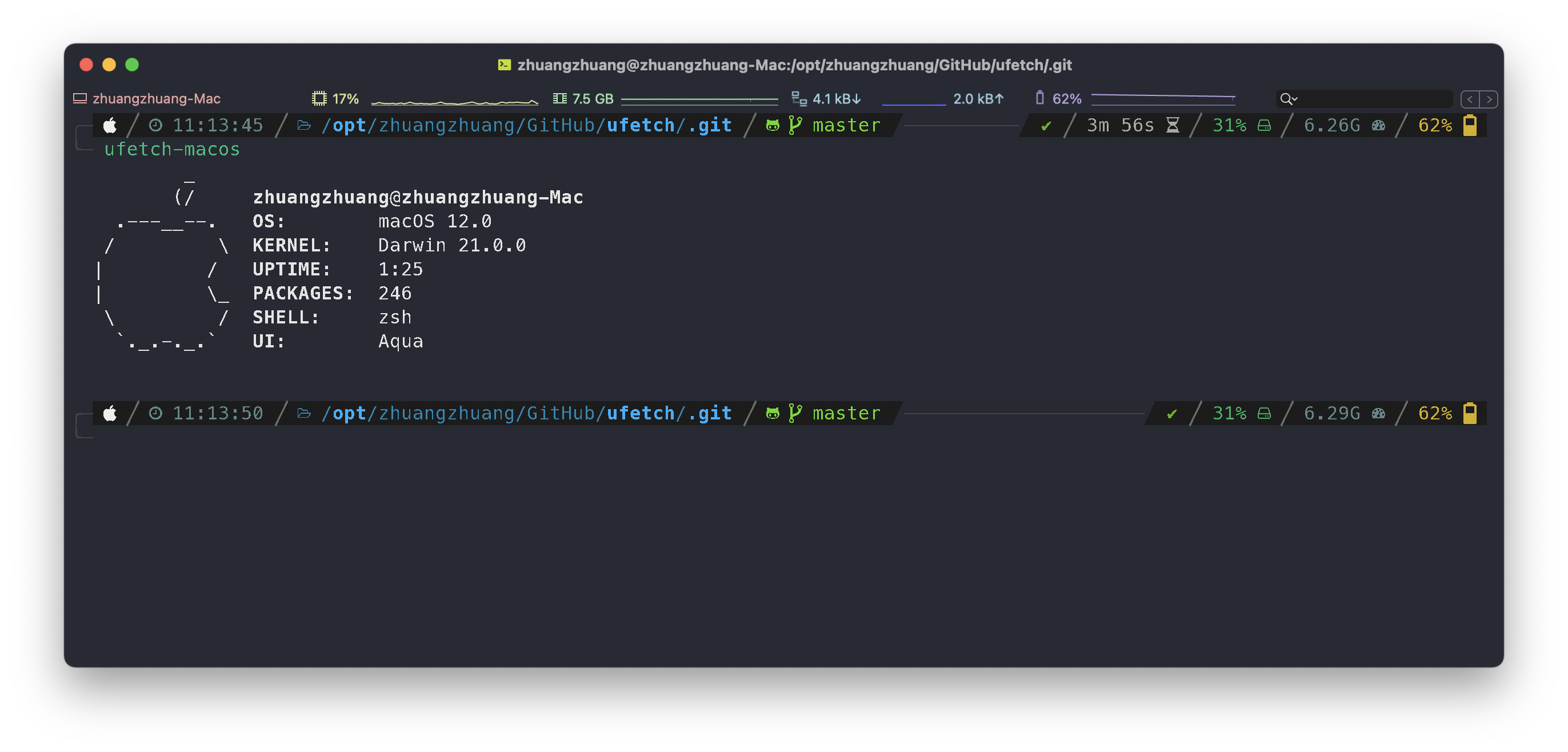Click the CPU usage graph line
Screen dimensions: 1568x752
pos(455,102)
